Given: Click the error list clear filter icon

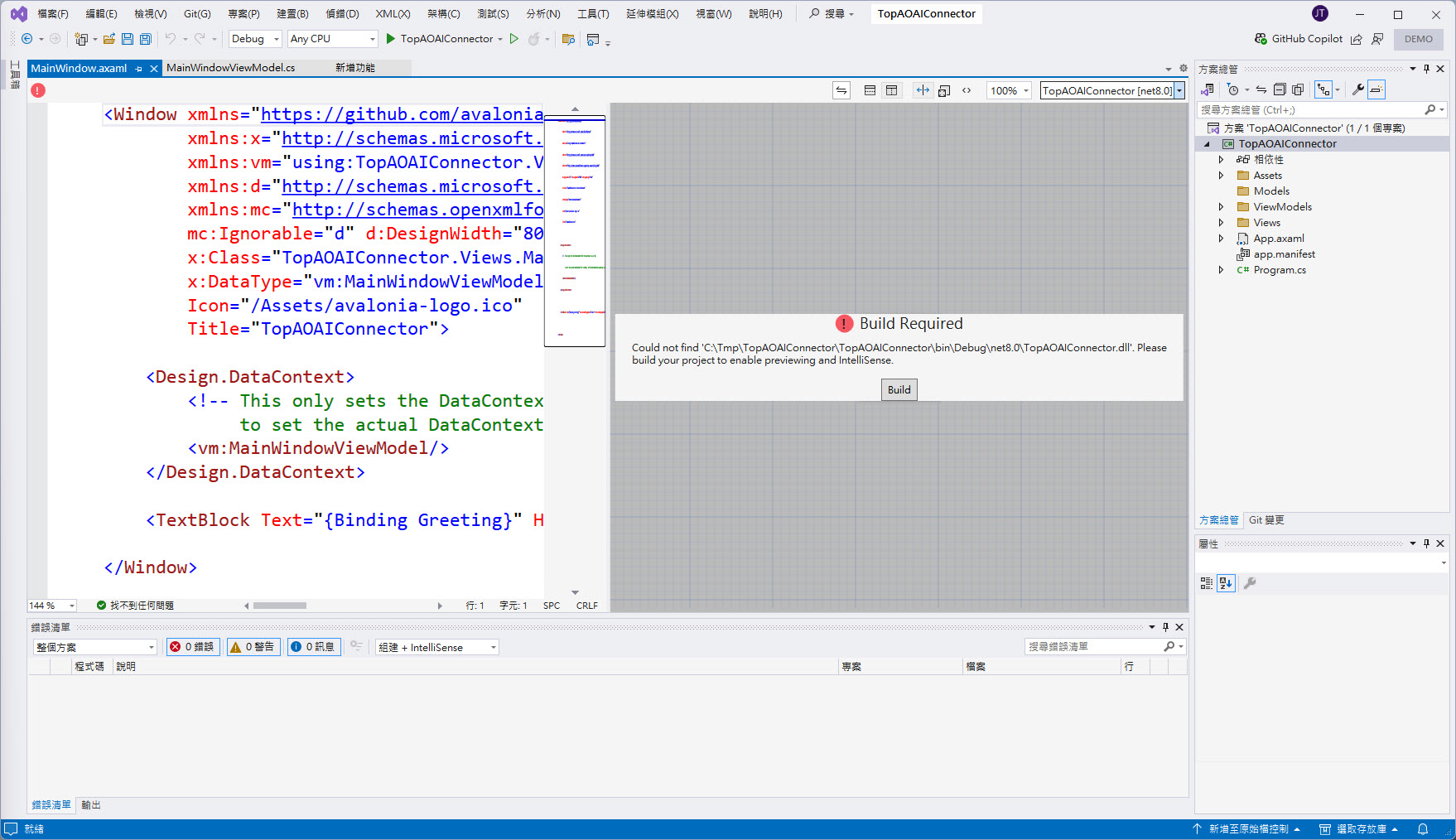Looking at the screenshot, I should click(356, 646).
